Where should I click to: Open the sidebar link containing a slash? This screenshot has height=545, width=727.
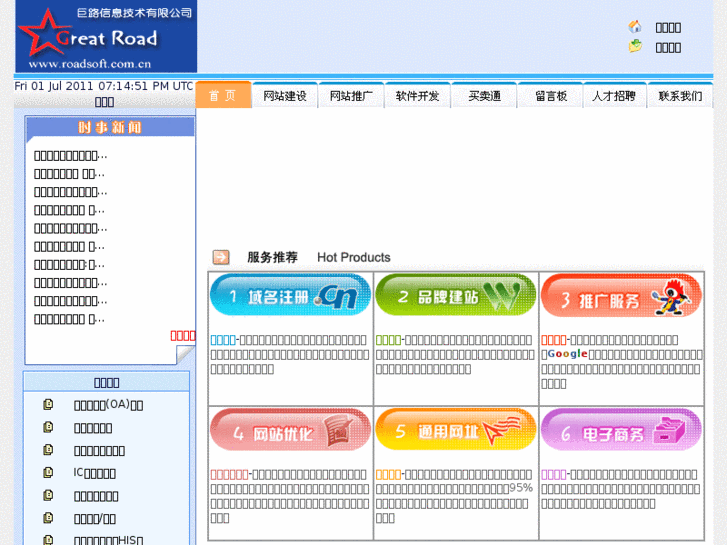95,519
